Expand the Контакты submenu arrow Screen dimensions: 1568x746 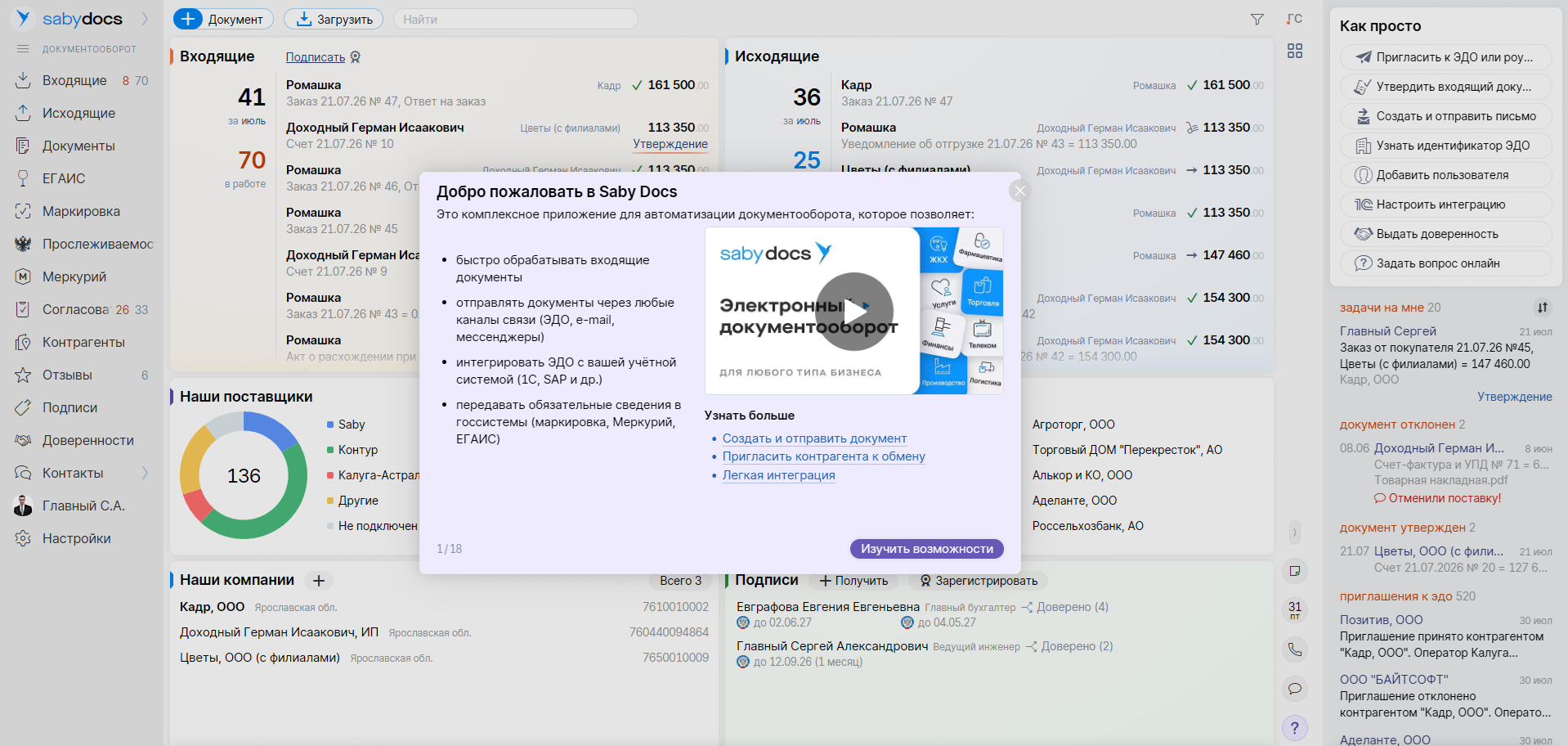[145, 473]
